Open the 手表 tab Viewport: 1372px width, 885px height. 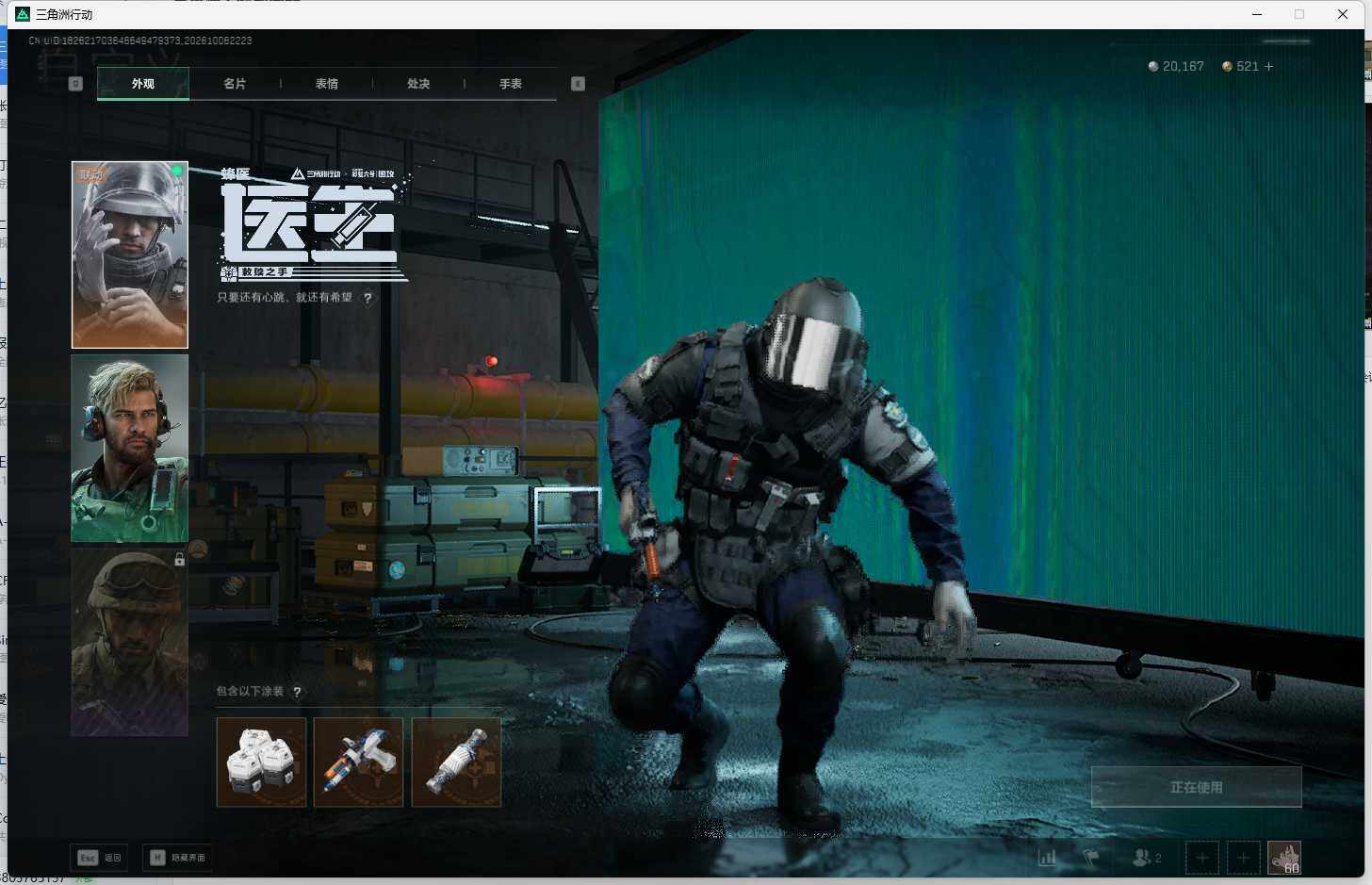(511, 84)
